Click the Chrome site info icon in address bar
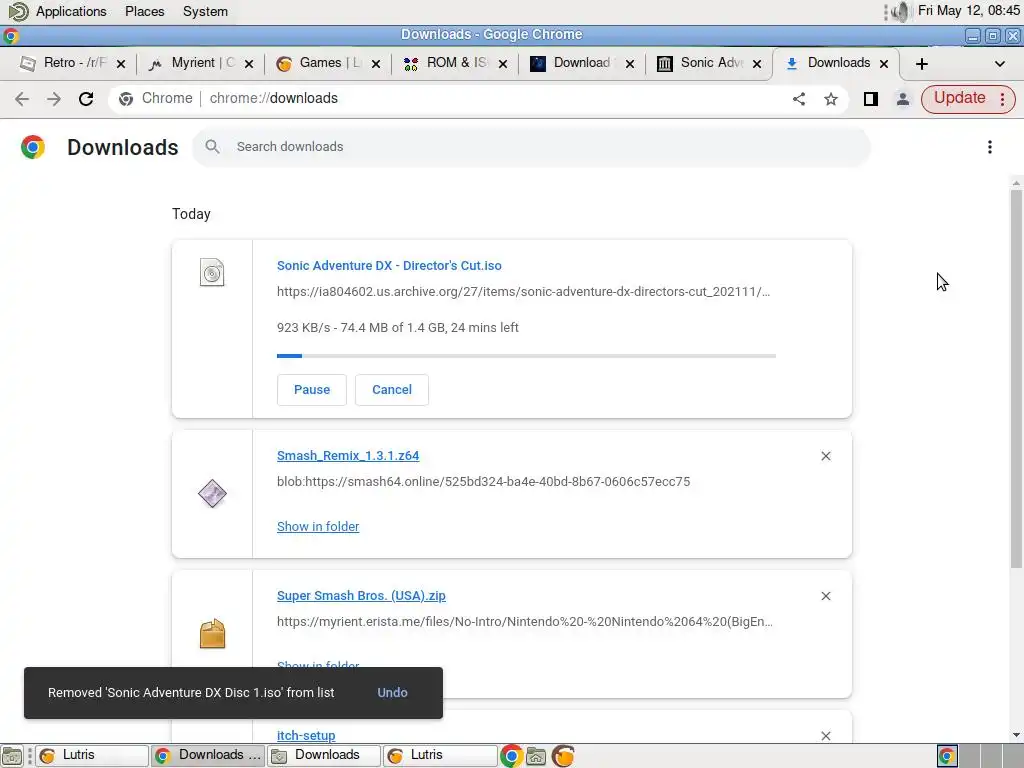 (x=126, y=99)
